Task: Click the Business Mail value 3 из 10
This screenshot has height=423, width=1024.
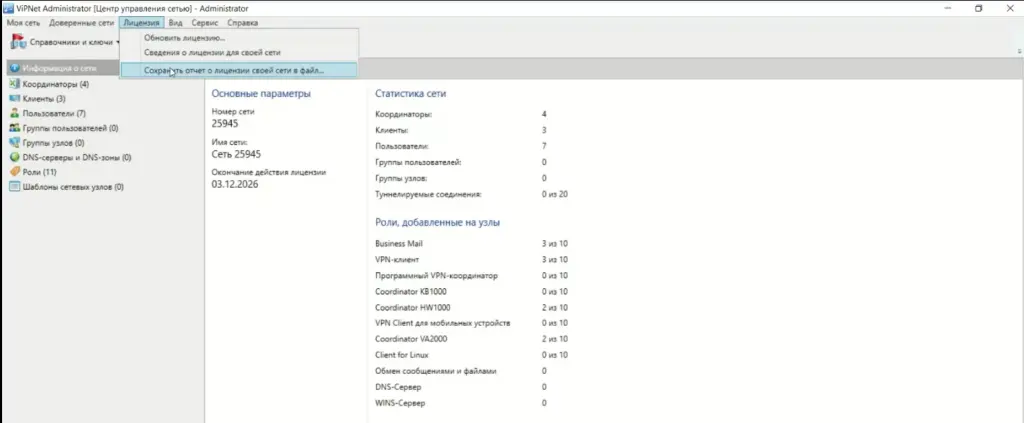Action: click(554, 243)
